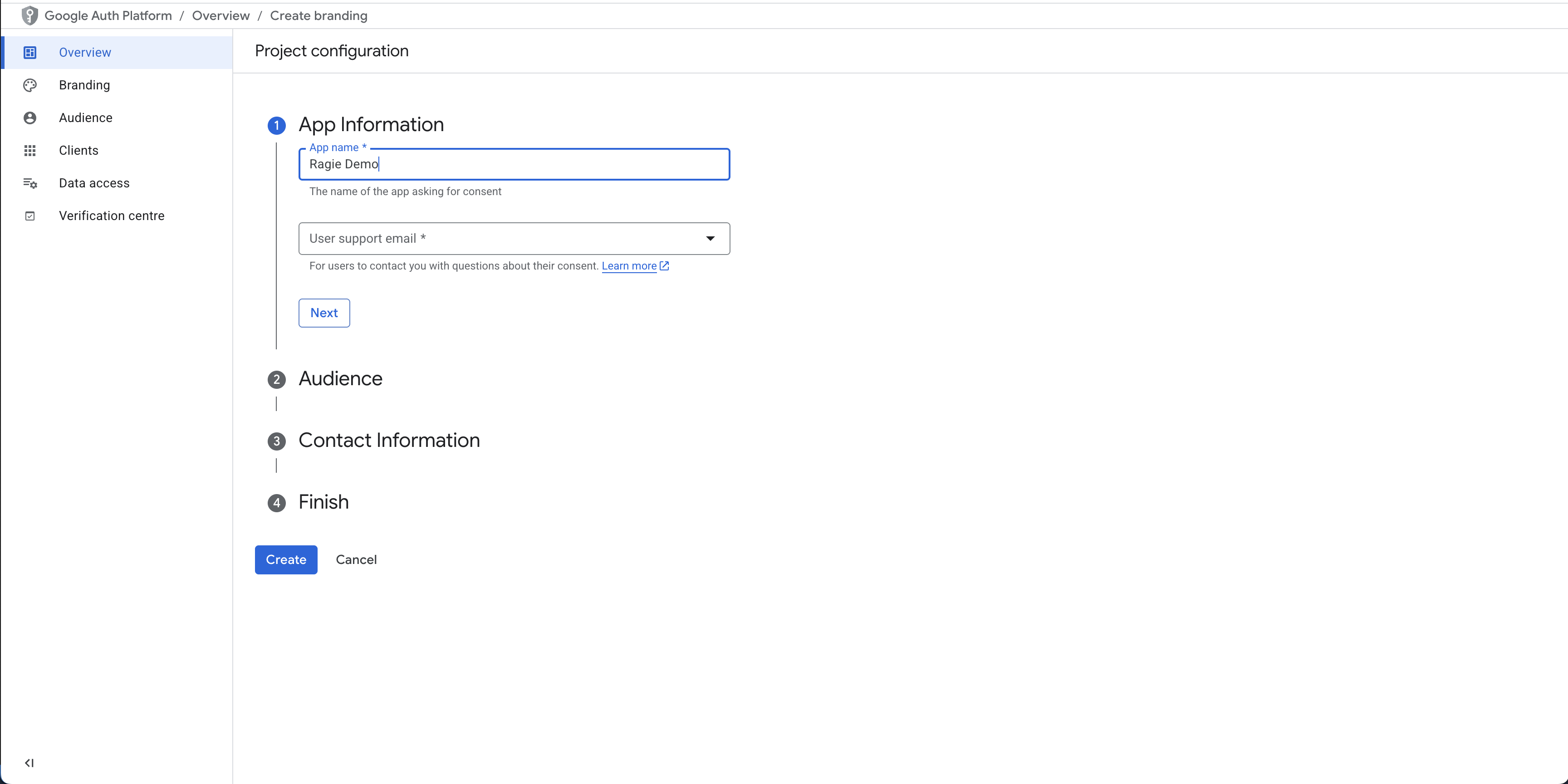
Task: Click Google Auth Platform breadcrumb
Action: [x=108, y=16]
